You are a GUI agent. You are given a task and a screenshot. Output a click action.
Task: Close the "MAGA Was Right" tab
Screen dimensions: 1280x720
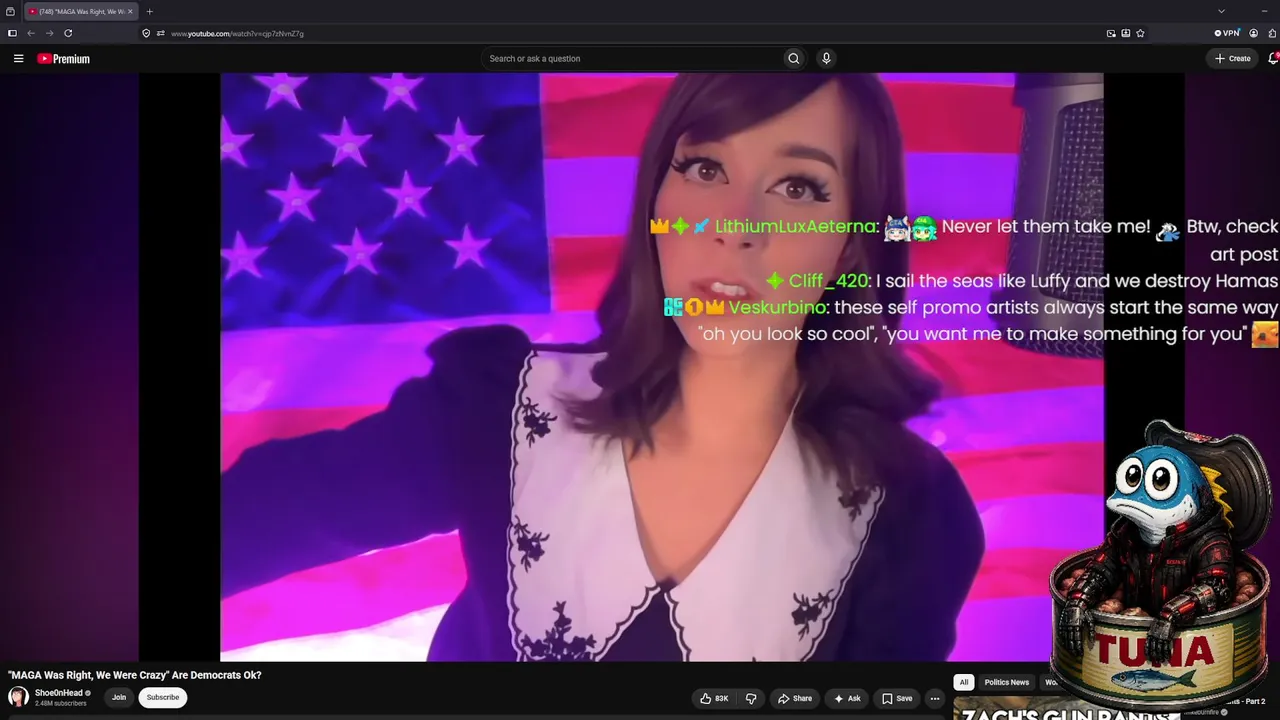click(130, 11)
